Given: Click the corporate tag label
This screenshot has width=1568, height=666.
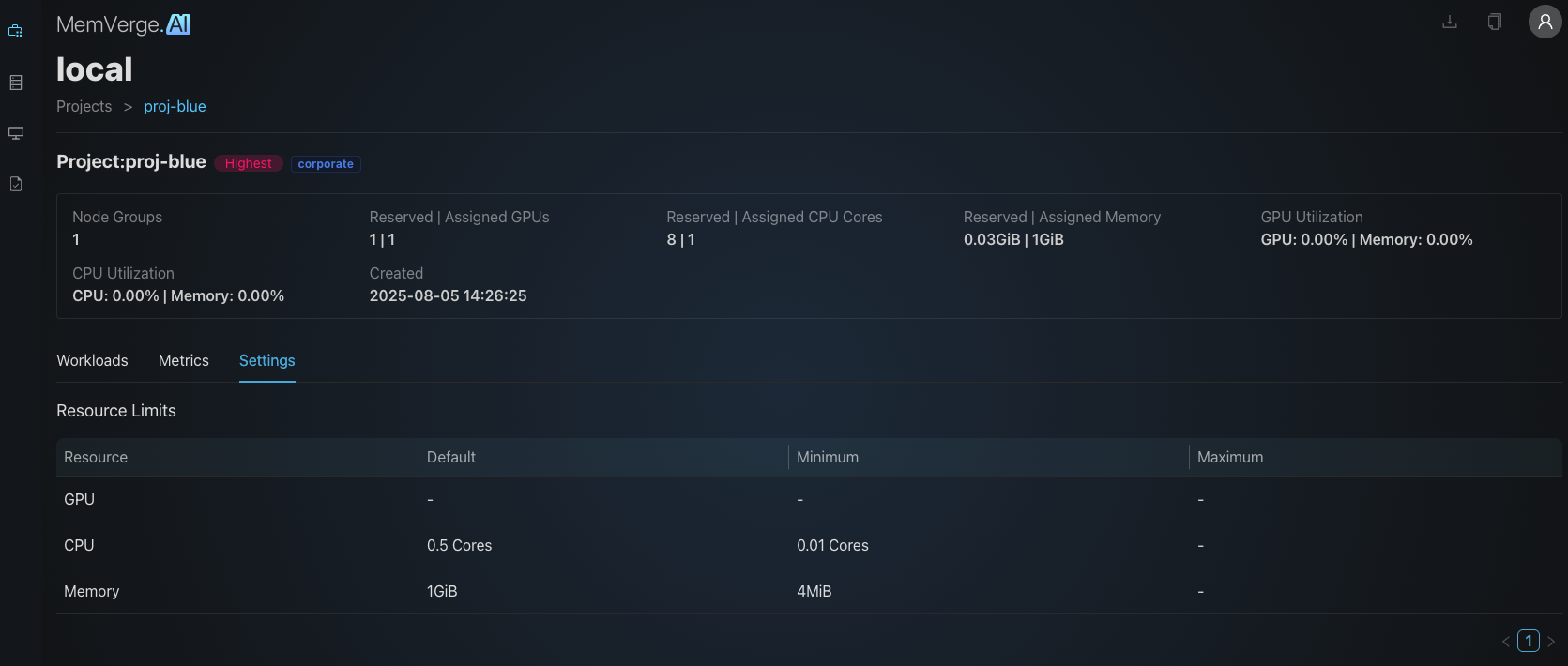Looking at the screenshot, I should tap(326, 163).
